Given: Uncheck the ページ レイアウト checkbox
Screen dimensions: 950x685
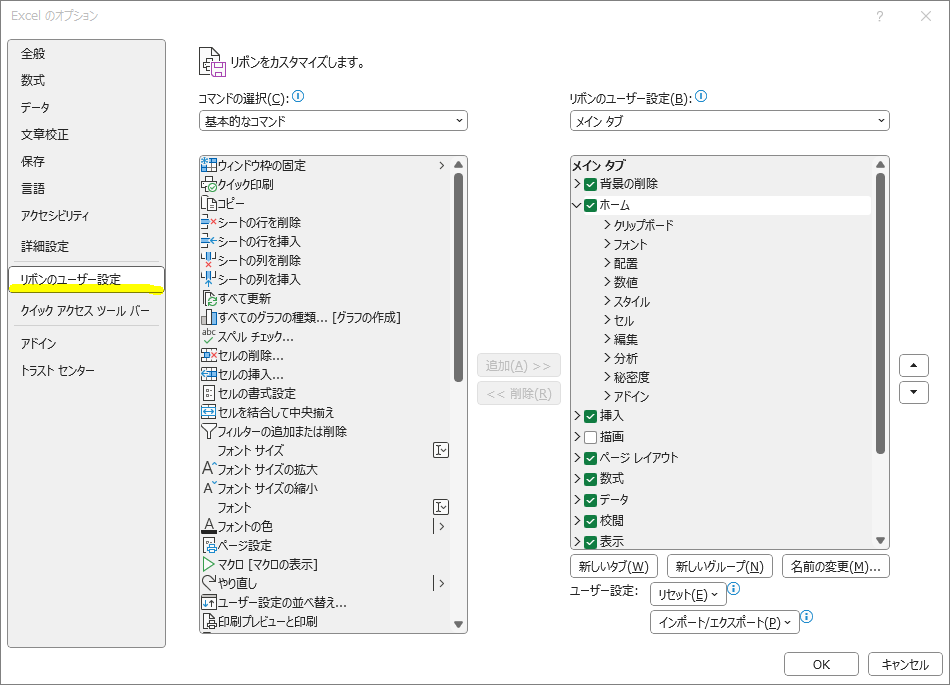Looking at the screenshot, I should coord(591,458).
